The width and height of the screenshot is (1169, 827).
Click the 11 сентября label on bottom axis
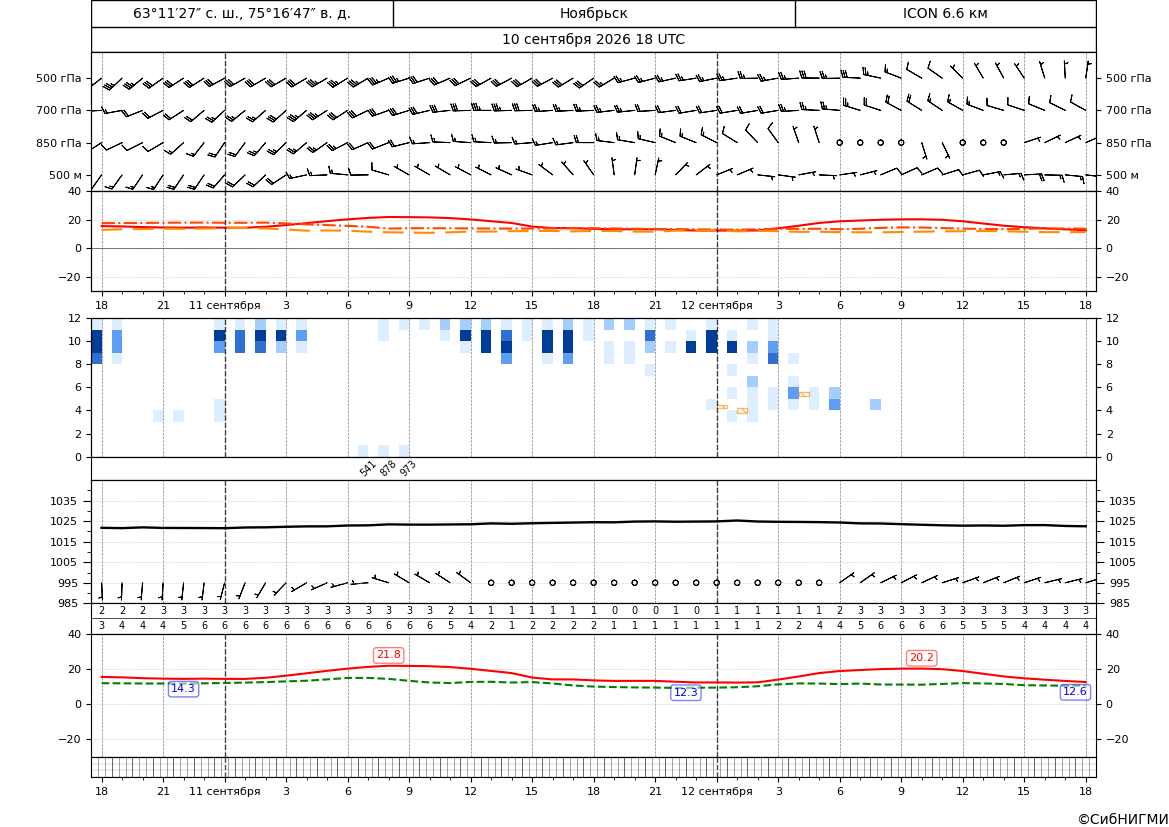click(x=224, y=791)
